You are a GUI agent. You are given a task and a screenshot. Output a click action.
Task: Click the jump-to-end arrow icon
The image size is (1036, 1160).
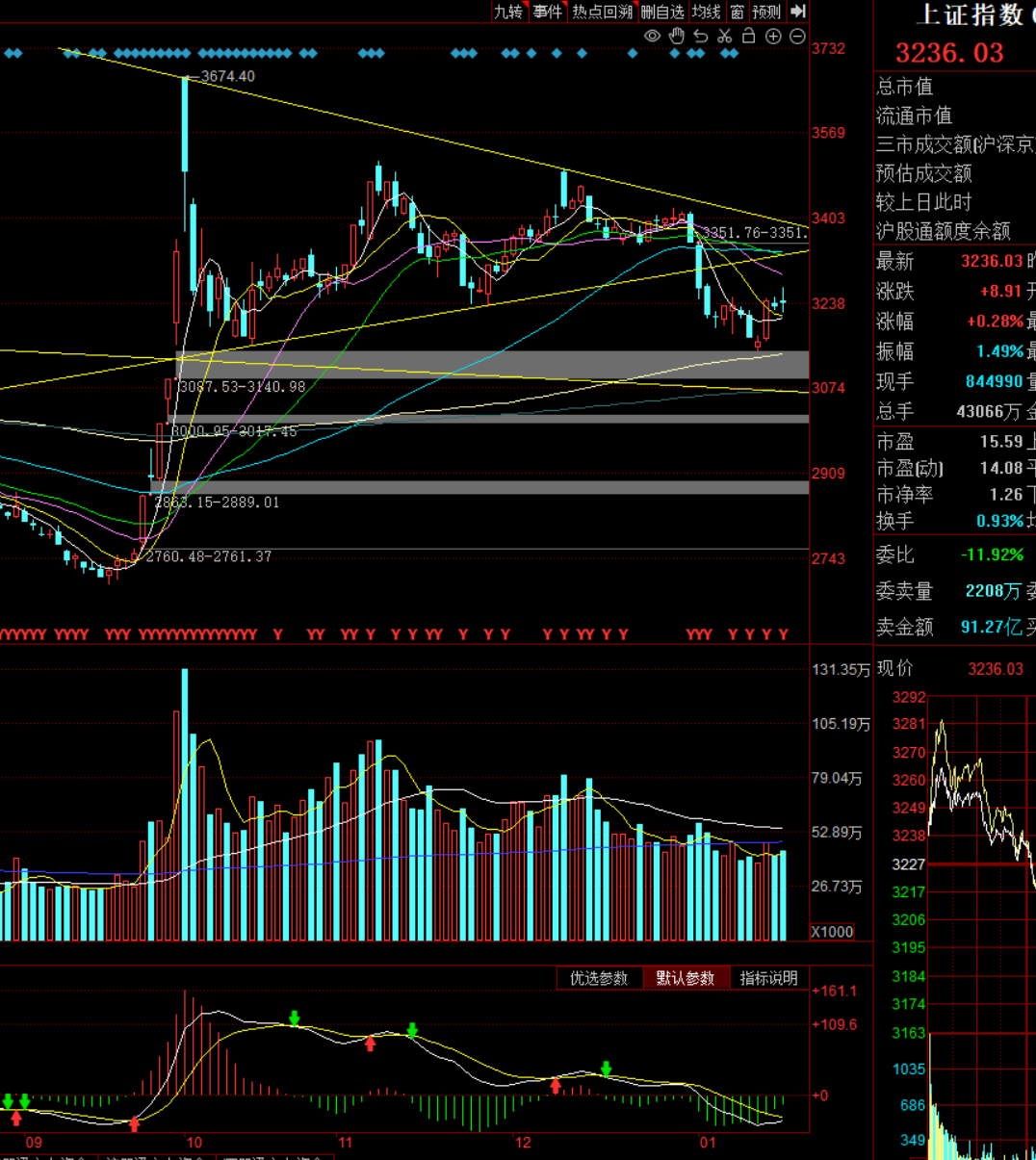(797, 12)
